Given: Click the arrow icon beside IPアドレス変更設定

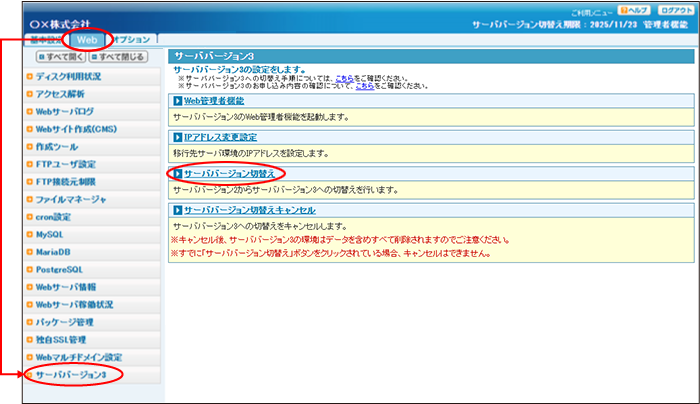Looking at the screenshot, I should tap(176, 138).
